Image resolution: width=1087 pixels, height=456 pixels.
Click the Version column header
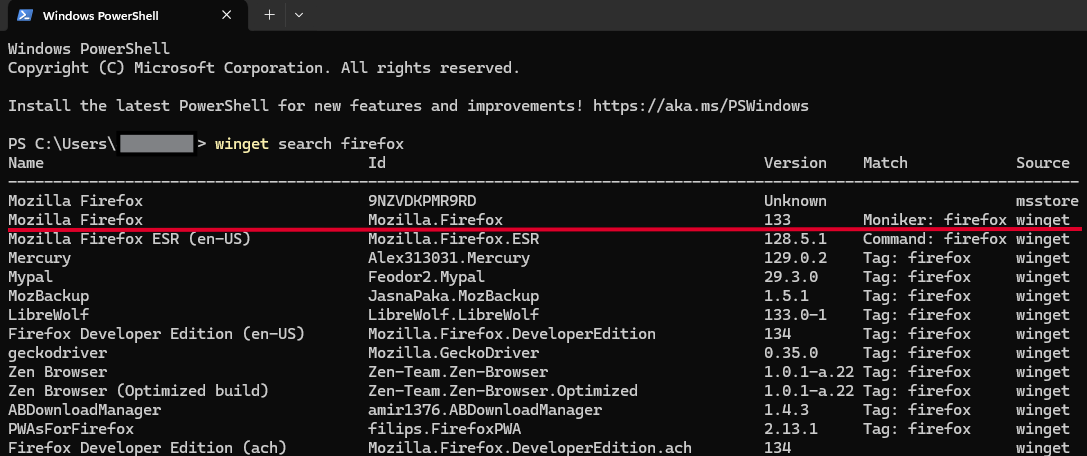coord(795,163)
